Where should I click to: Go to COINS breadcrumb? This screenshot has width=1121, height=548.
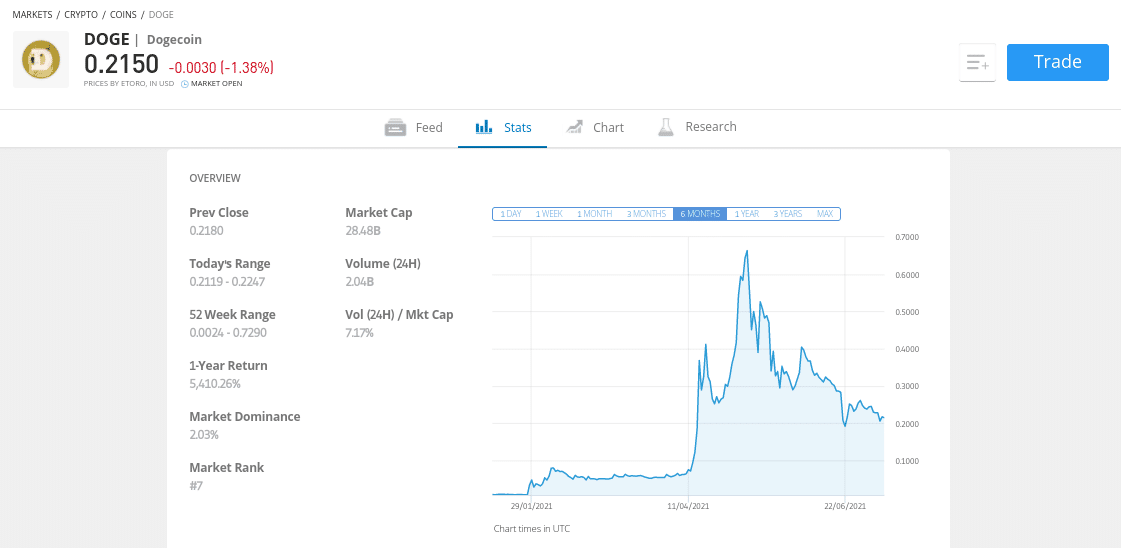[x=123, y=14]
